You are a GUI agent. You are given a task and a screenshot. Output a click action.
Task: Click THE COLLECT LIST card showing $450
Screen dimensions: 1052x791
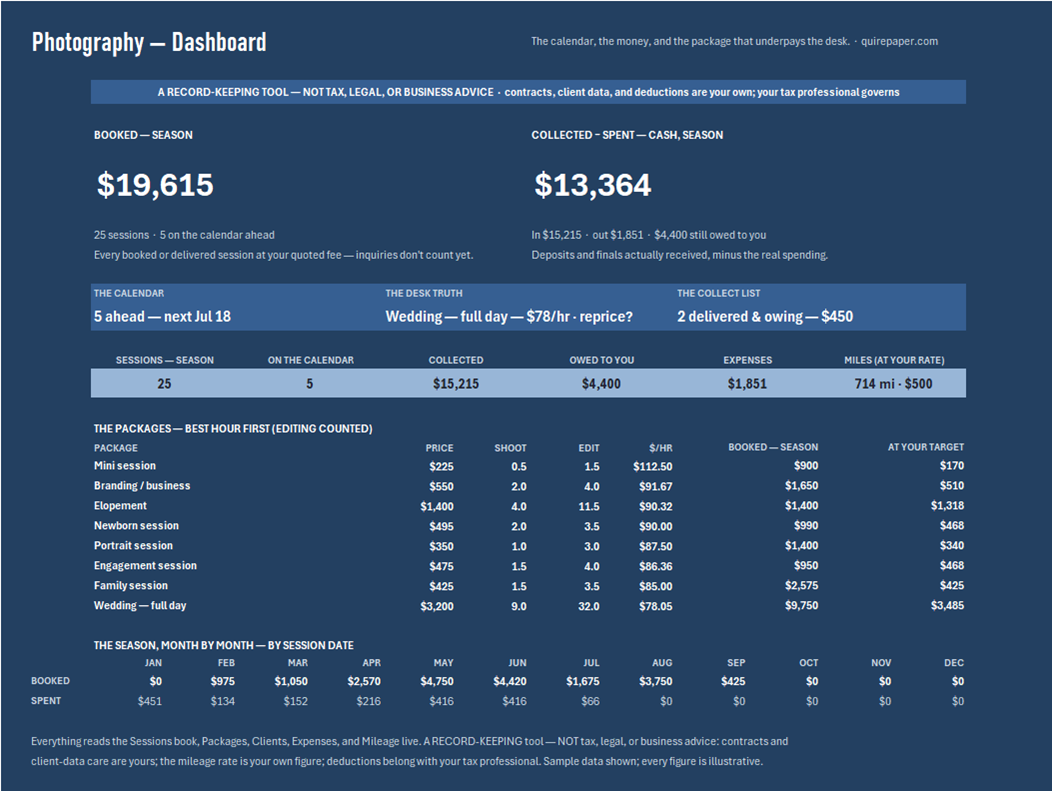[x=820, y=307]
